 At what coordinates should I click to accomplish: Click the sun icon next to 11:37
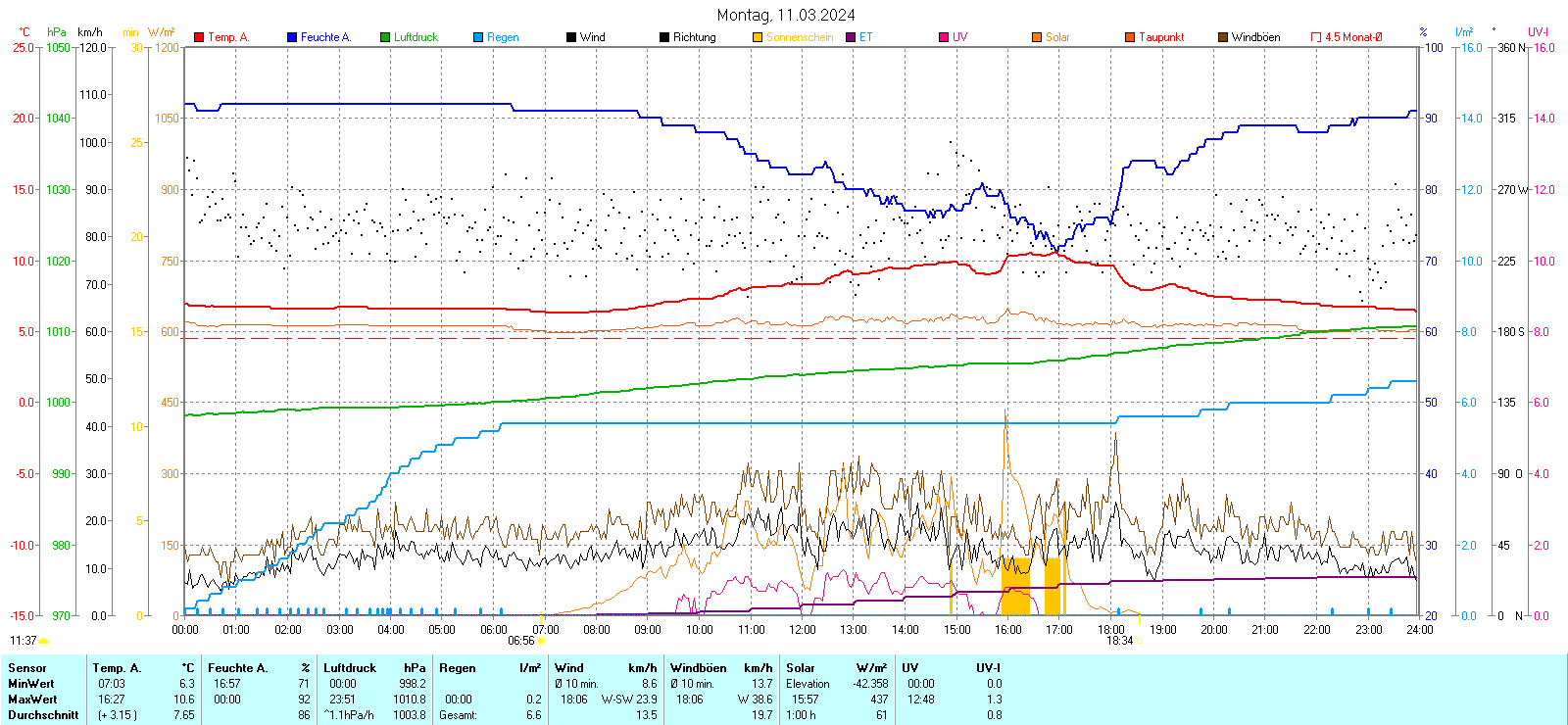point(43,641)
